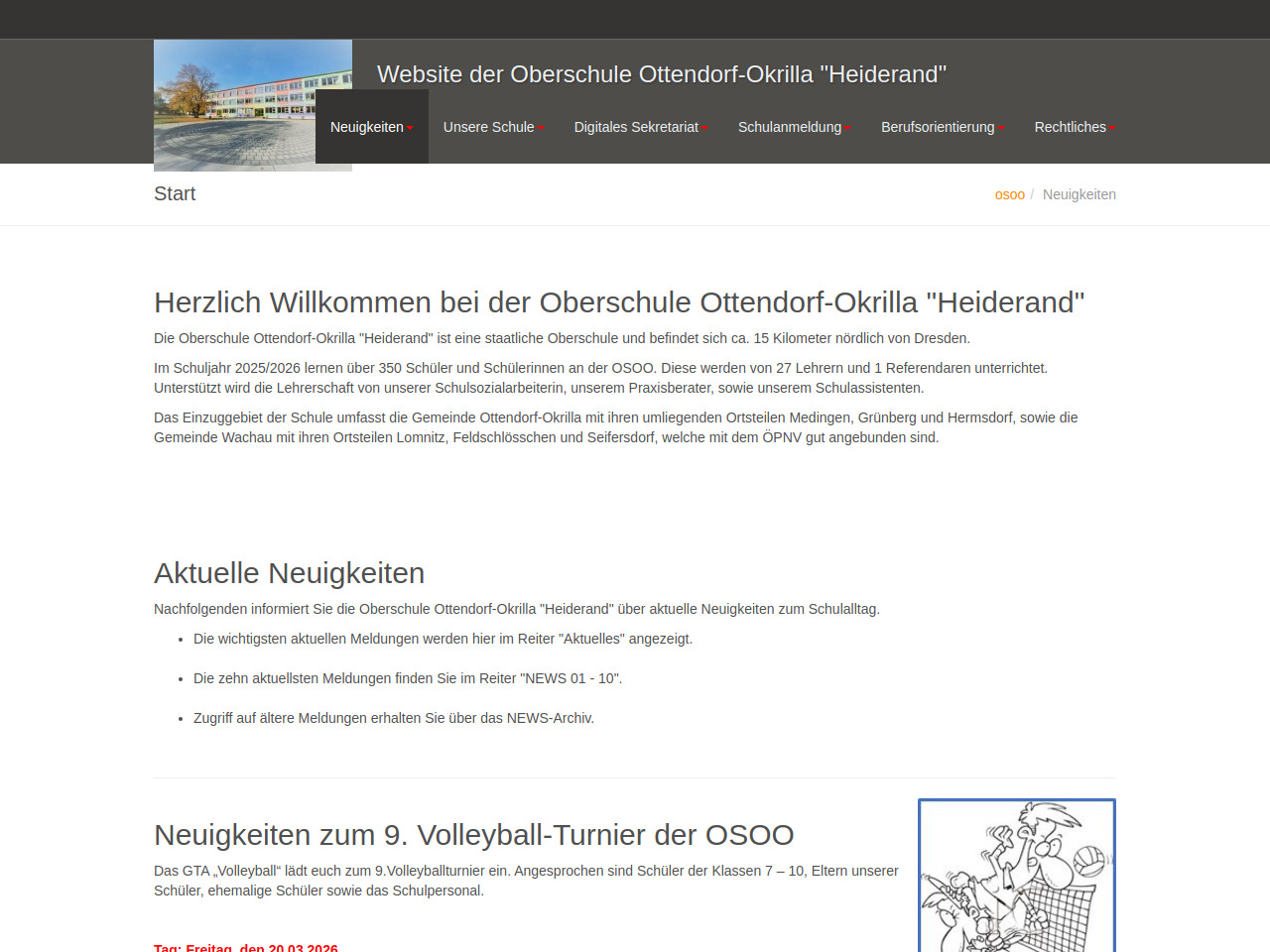Viewport: 1270px width, 952px height.
Task: Click the volleyball cartoon image
Action: (x=1016, y=876)
